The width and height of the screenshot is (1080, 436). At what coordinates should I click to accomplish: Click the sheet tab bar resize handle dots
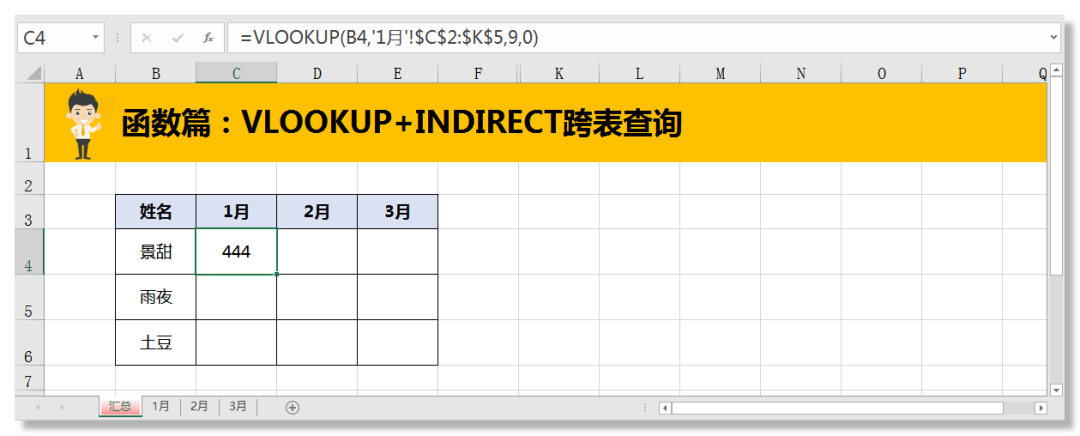645,408
